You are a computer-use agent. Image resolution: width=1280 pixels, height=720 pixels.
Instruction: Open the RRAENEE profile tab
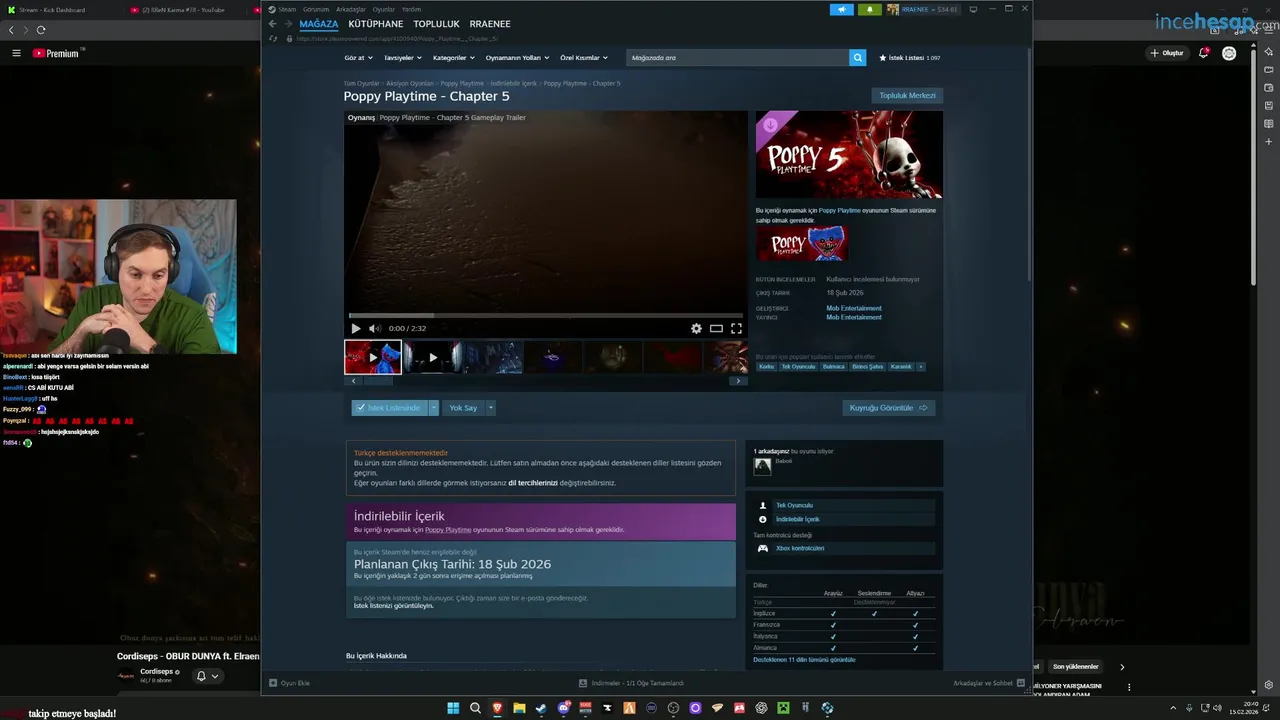point(490,24)
